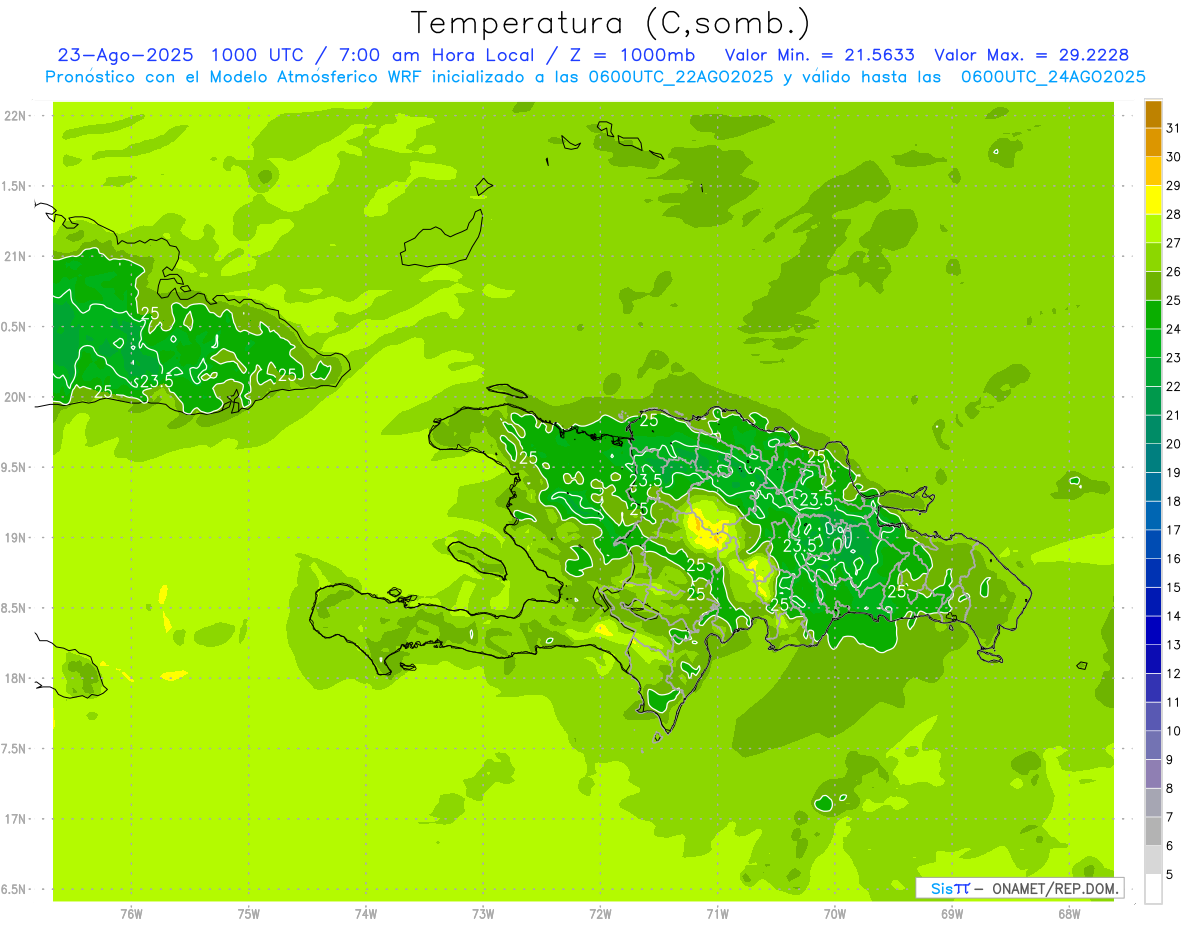The width and height of the screenshot is (1200, 927).
Task: Click the title 'Temperatura (C,somb.)'
Action: (610, 23)
